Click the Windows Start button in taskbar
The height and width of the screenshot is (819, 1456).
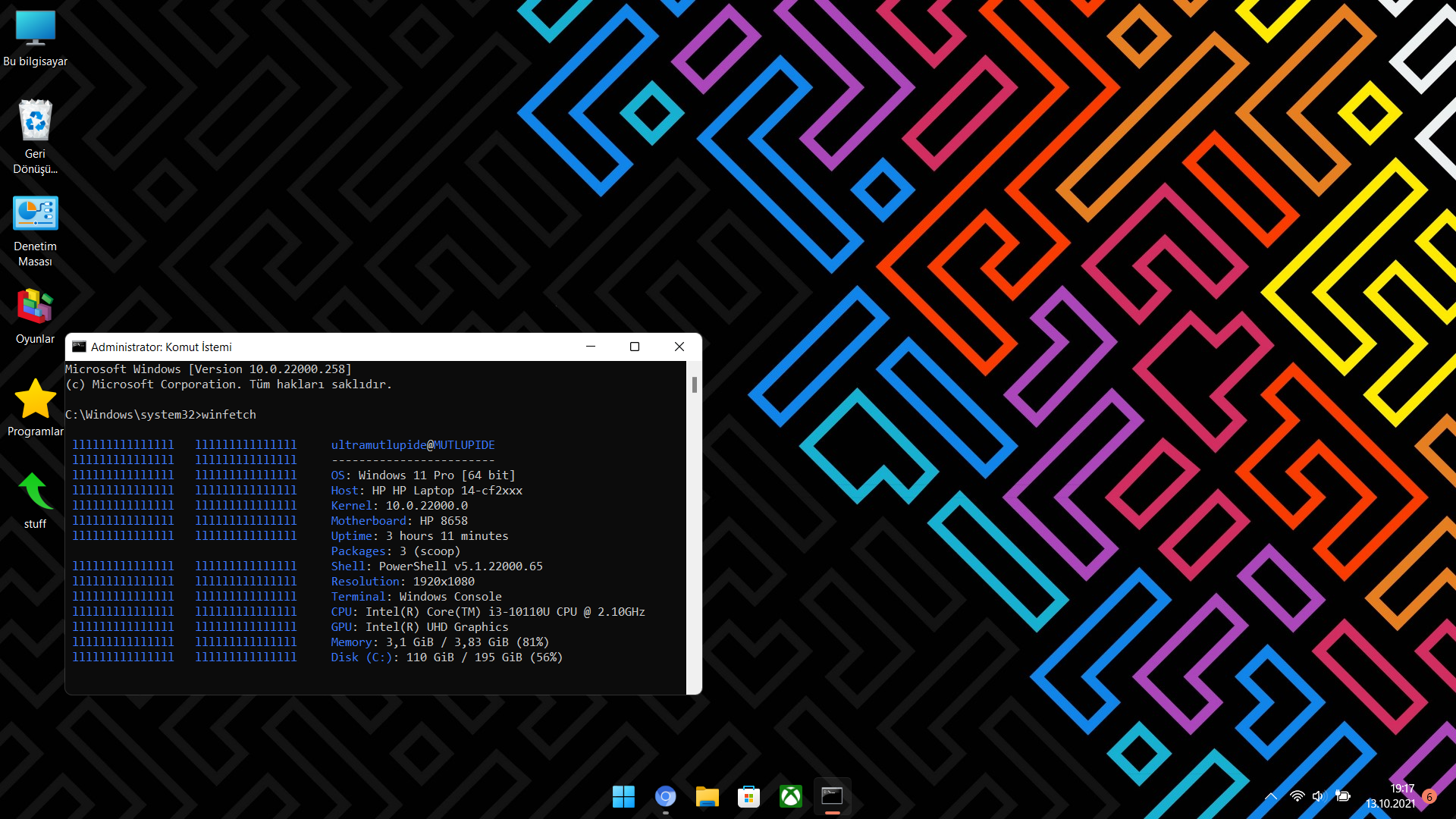click(x=623, y=796)
